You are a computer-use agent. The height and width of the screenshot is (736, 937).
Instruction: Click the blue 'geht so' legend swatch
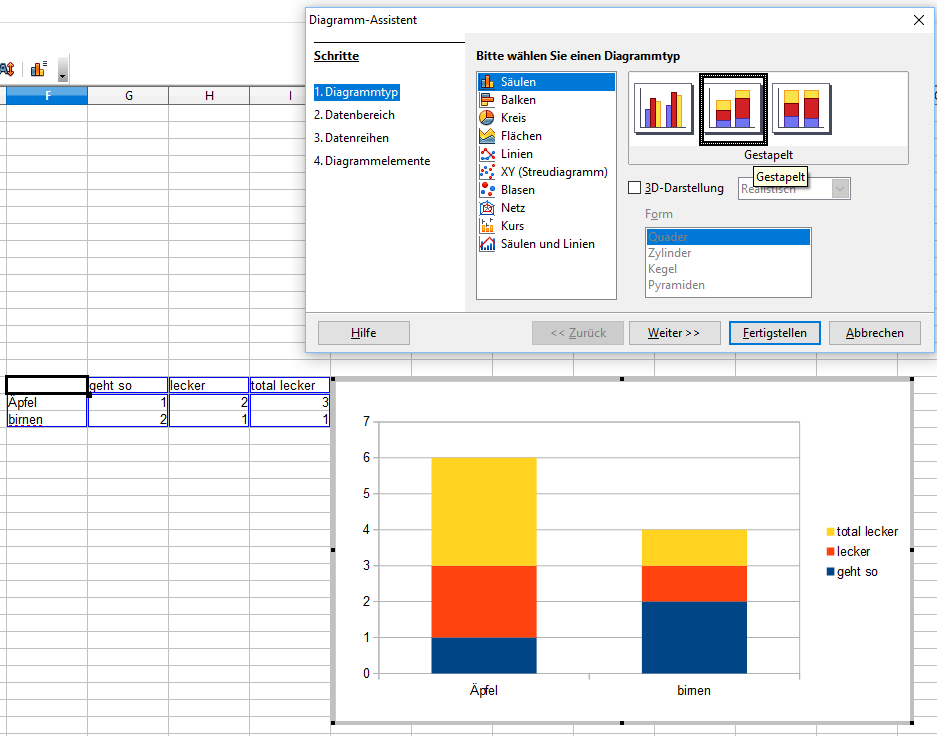[x=831, y=572]
